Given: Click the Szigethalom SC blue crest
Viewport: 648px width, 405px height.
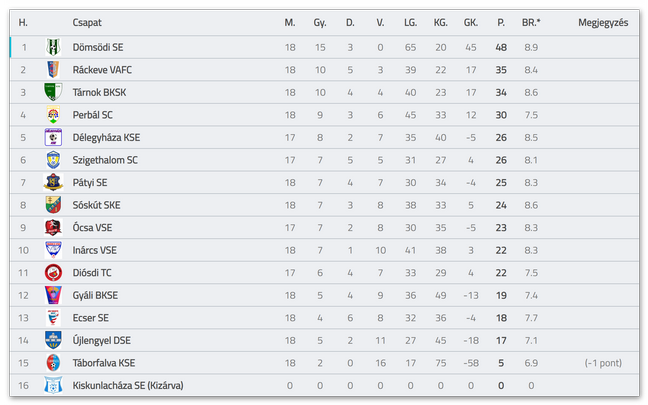Looking at the screenshot, I should [x=53, y=160].
